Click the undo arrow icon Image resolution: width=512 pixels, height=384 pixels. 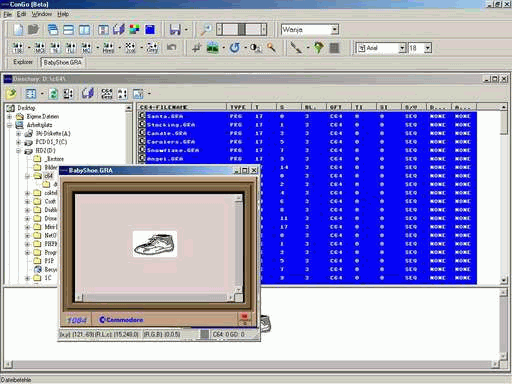tap(171, 48)
